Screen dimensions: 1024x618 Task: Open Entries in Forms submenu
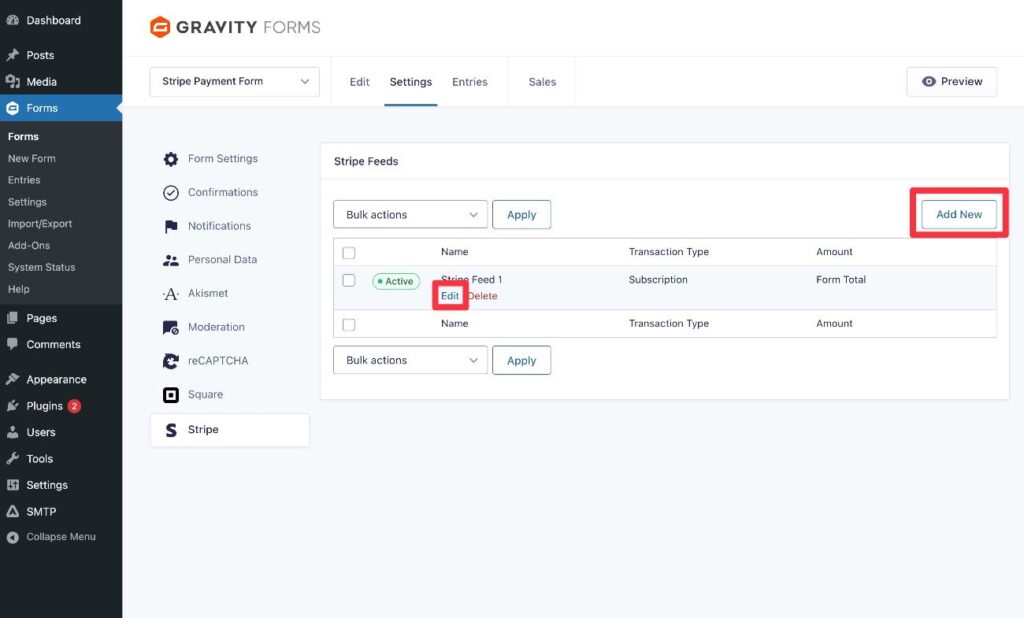[24, 180]
